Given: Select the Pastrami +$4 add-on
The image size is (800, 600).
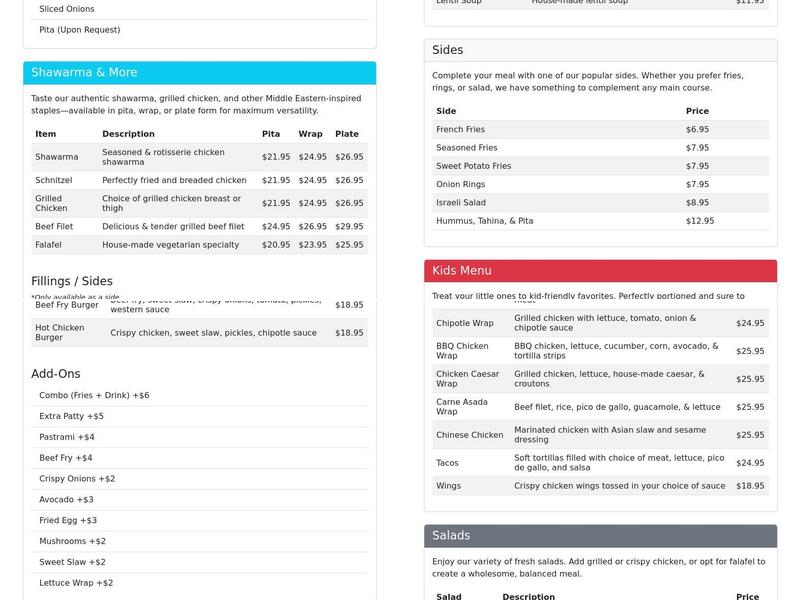Looking at the screenshot, I should click(x=199, y=437).
